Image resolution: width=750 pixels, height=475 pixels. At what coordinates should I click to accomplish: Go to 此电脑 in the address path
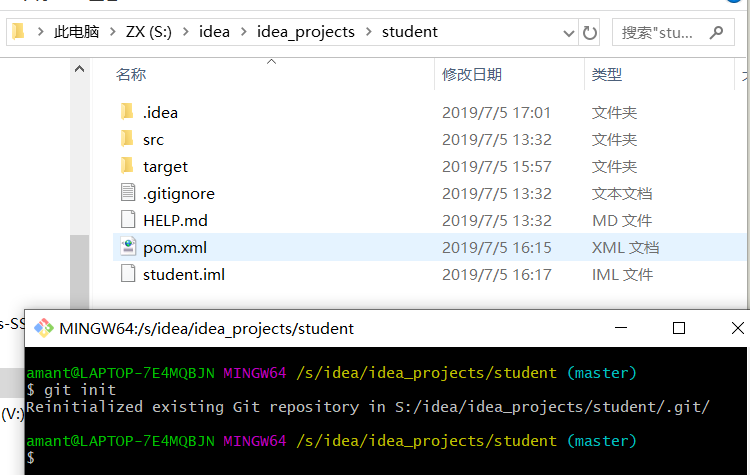77,32
